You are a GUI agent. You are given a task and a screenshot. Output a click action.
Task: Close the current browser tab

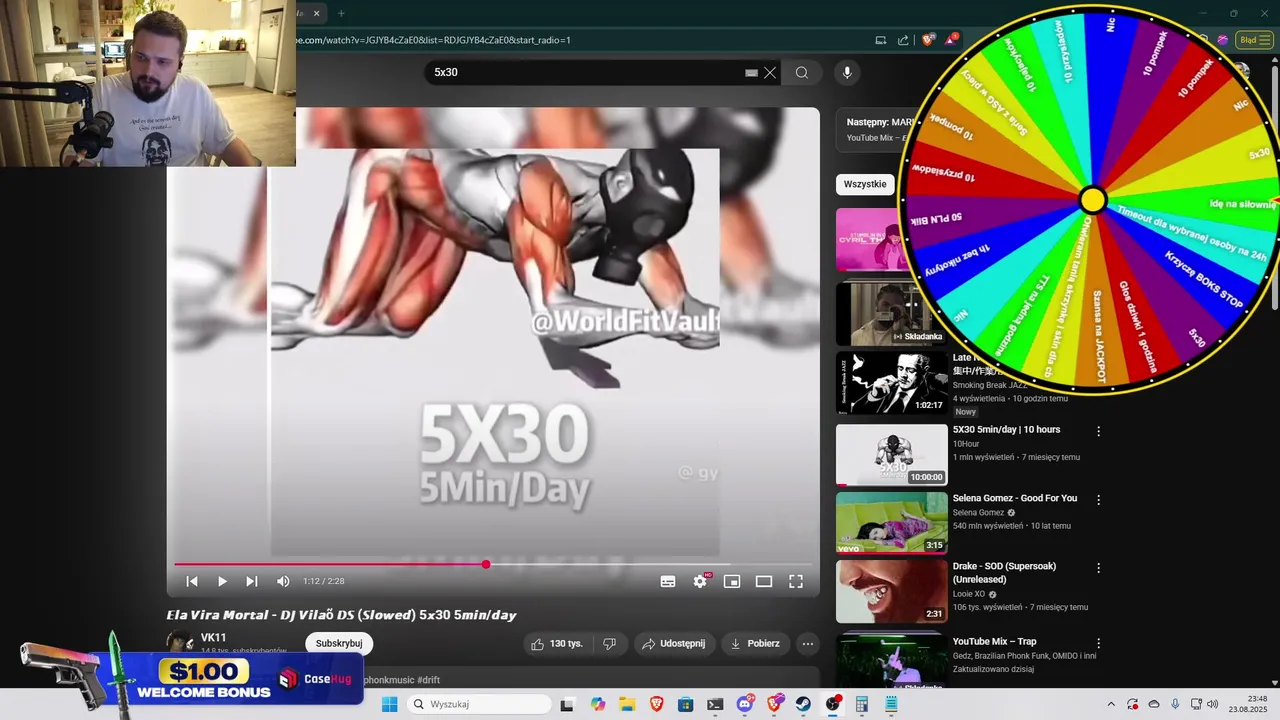point(317,13)
